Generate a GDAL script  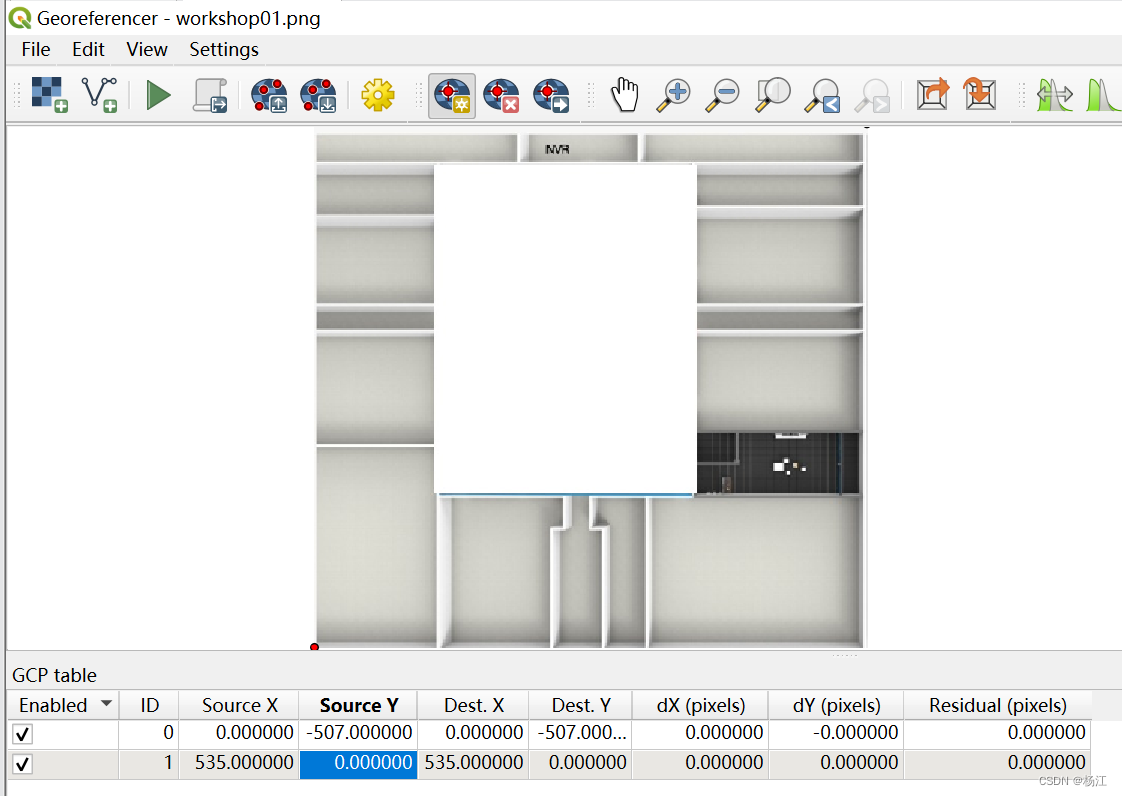(210, 94)
